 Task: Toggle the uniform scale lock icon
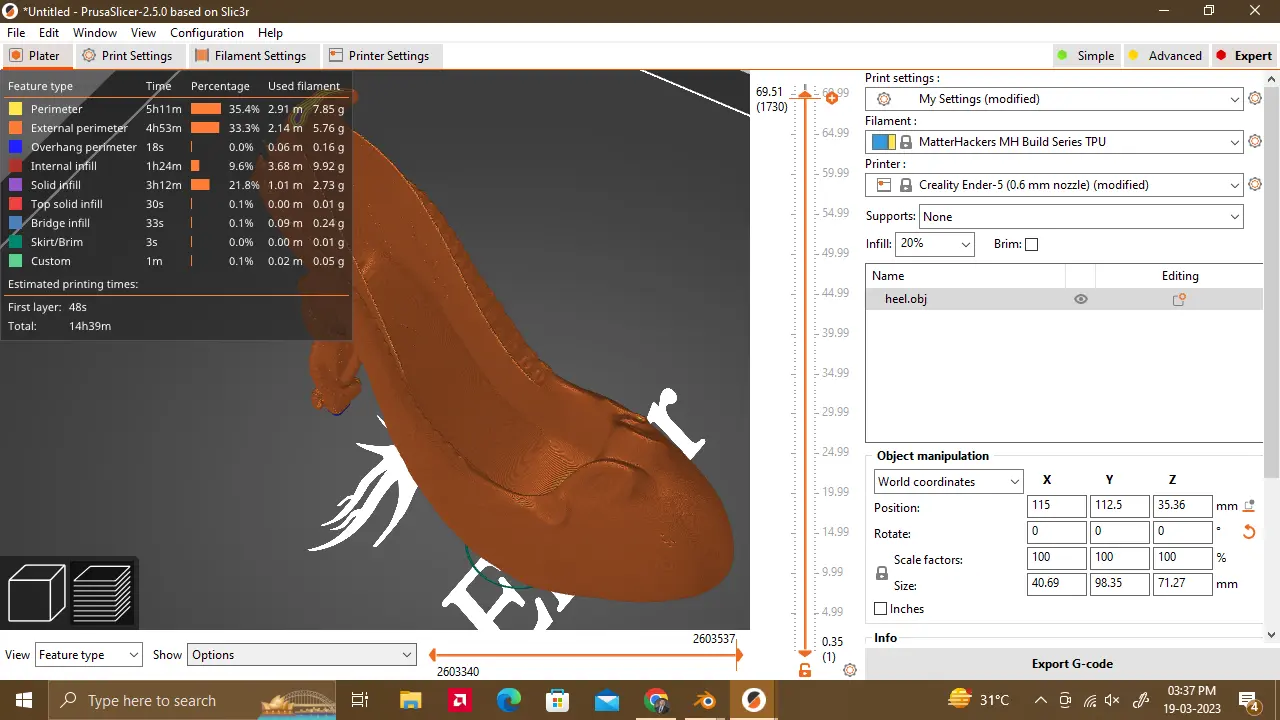[x=881, y=573]
